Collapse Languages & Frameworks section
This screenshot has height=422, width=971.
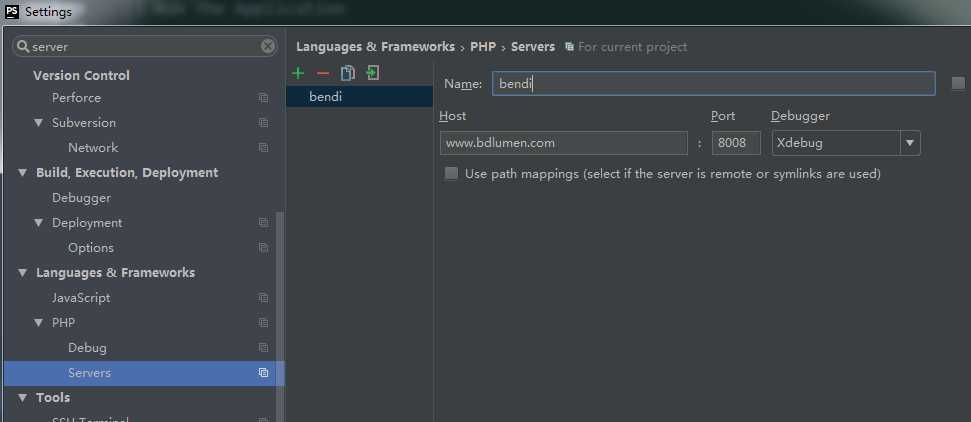pos(23,273)
